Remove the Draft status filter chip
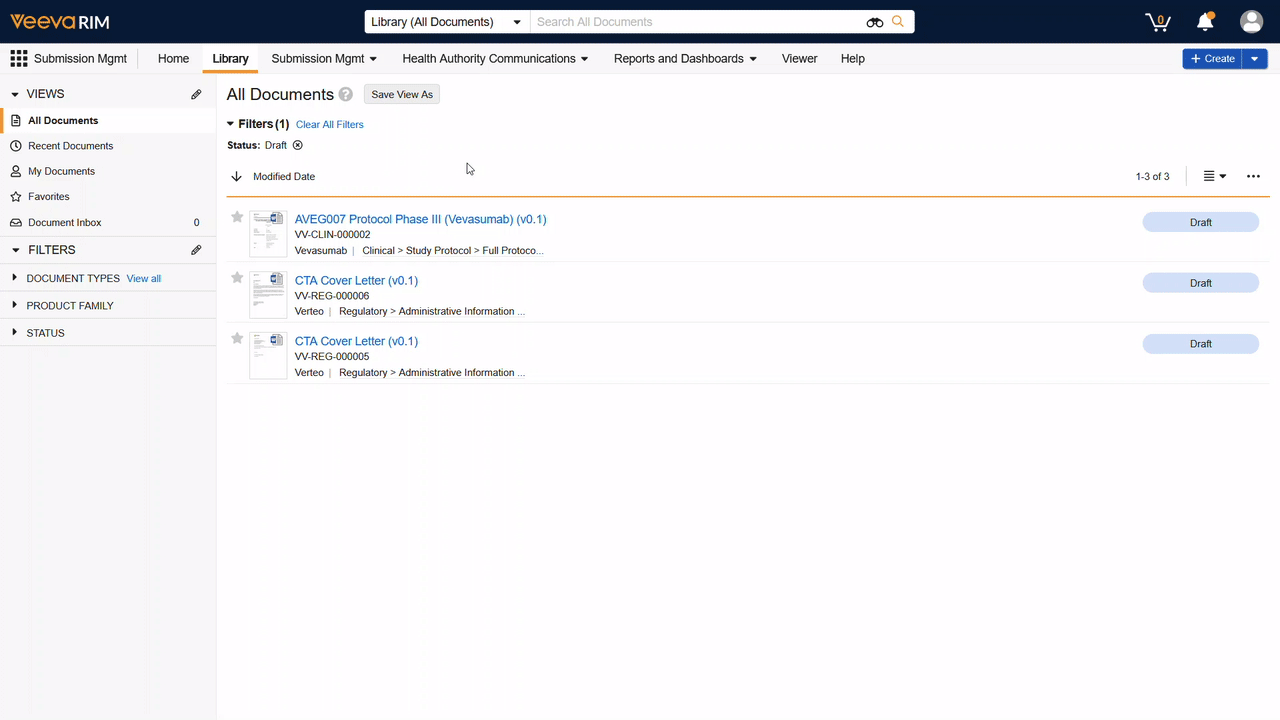Screen dimensions: 1280x720 [x=297, y=145]
